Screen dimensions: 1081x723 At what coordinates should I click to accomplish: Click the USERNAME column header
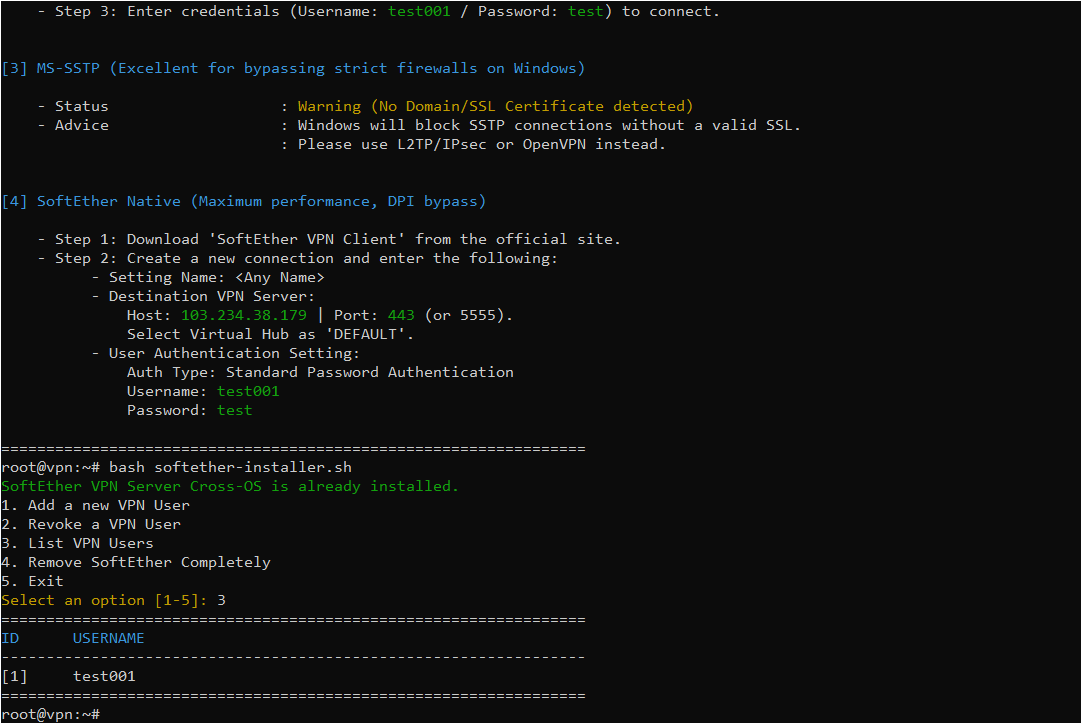click(x=108, y=637)
